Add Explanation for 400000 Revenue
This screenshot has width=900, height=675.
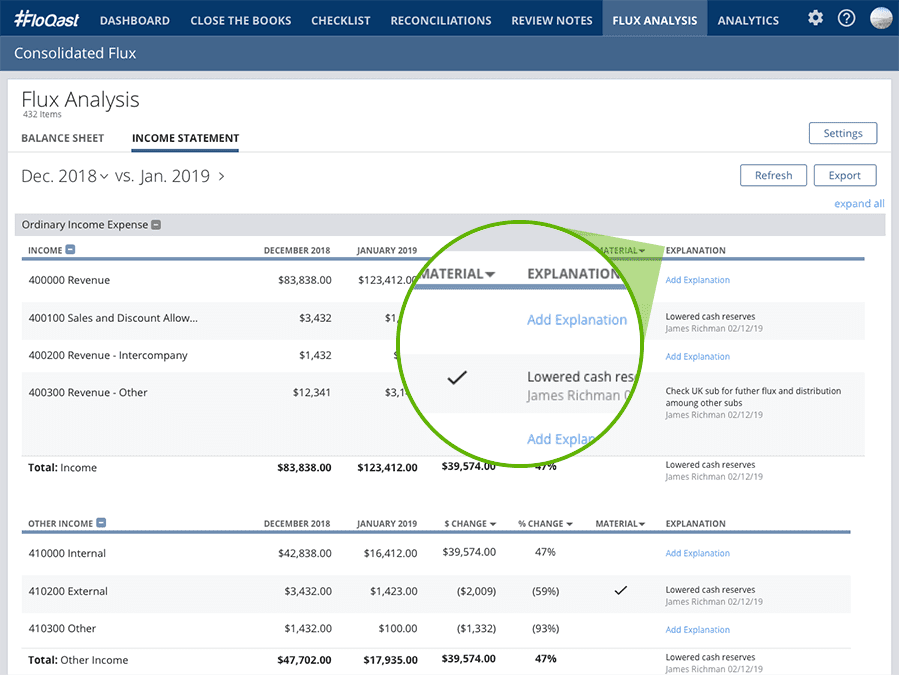click(x=697, y=280)
